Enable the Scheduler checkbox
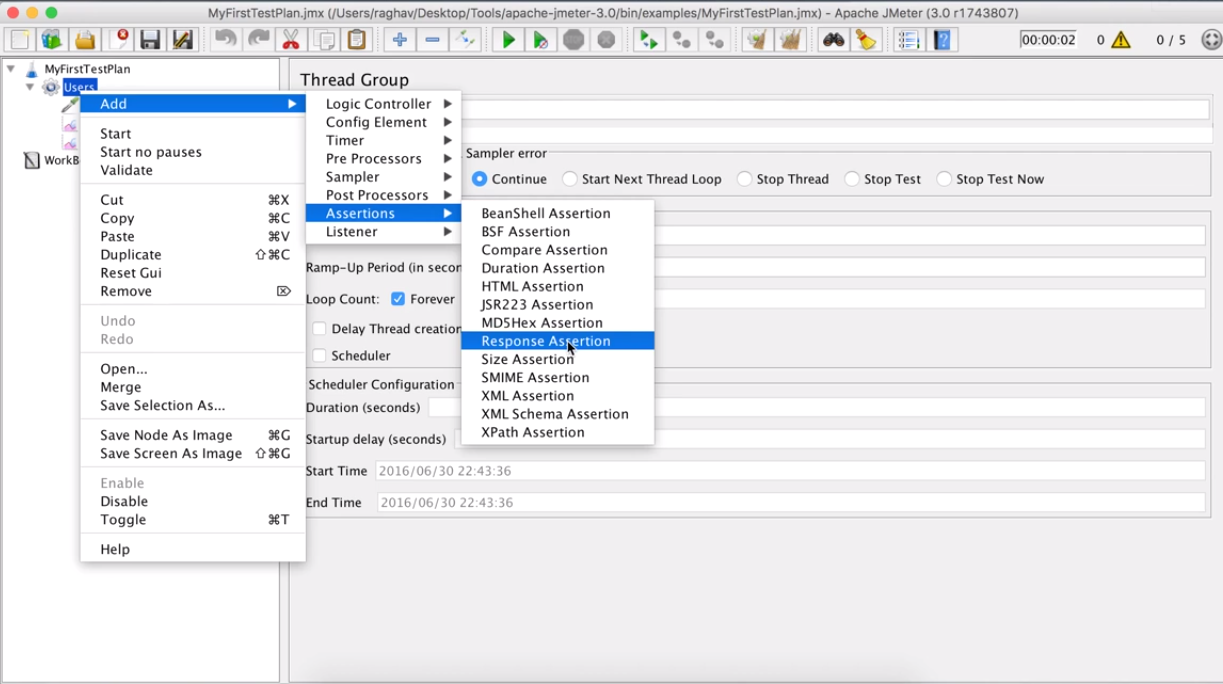Image resolution: width=1223 pixels, height=684 pixels. click(x=319, y=355)
